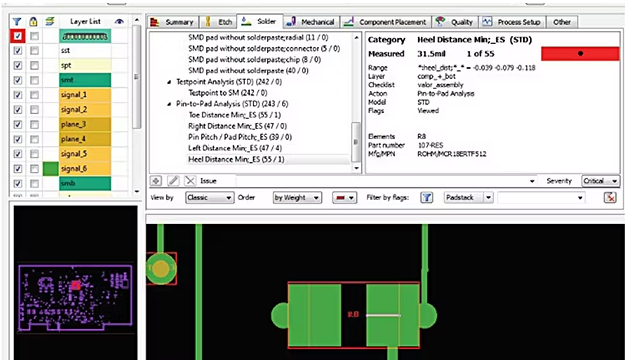This screenshot has height=360, width=625.
Task: Switch to the Other tab
Action: coord(561,22)
